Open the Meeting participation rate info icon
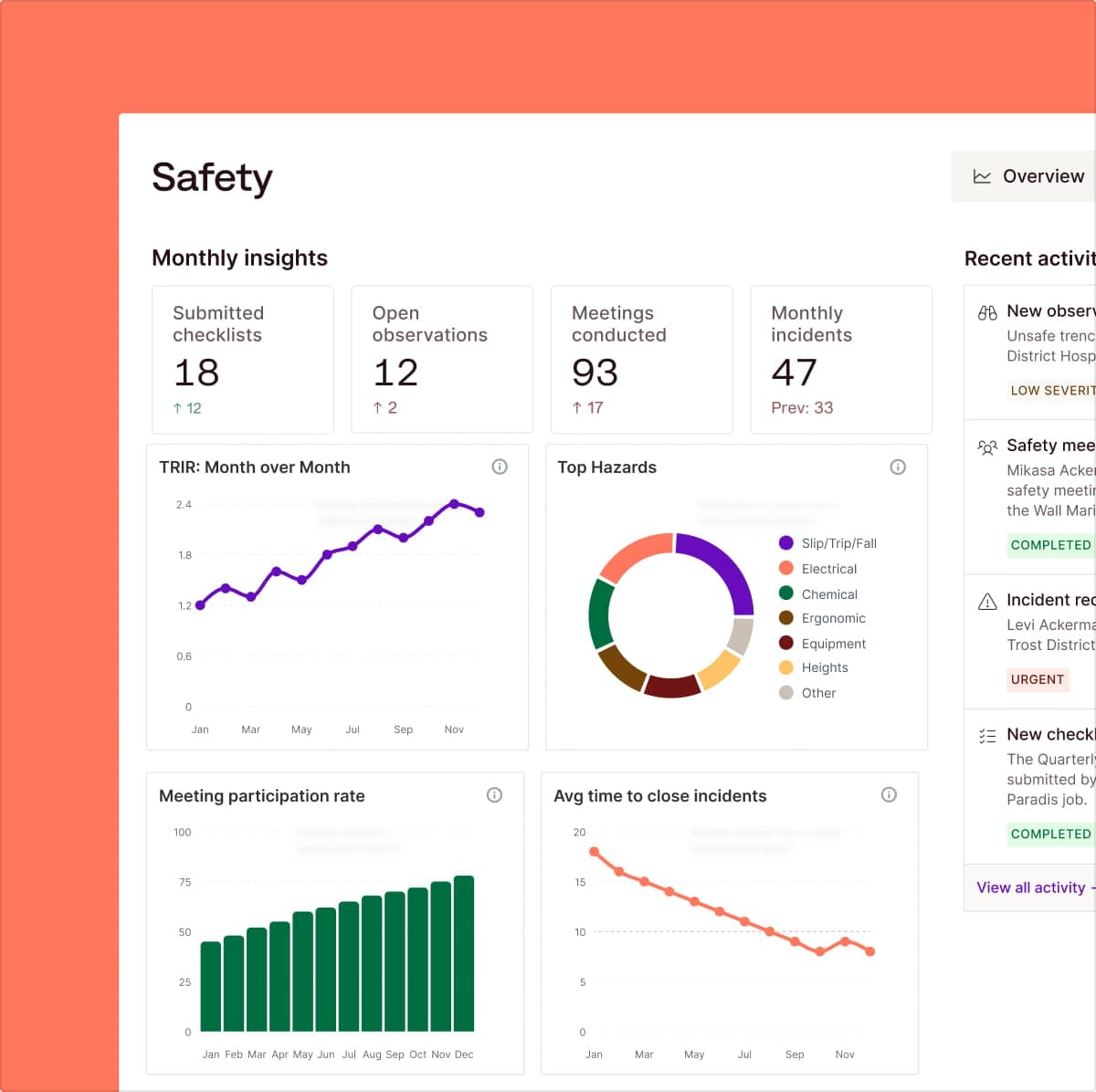Screen dimensions: 1096x1092 (x=494, y=795)
